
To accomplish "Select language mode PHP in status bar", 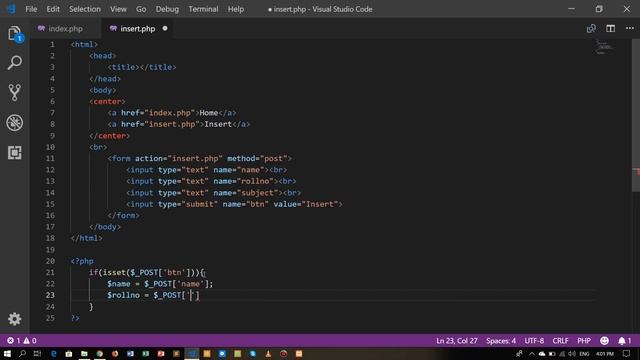I will coord(584,340).
